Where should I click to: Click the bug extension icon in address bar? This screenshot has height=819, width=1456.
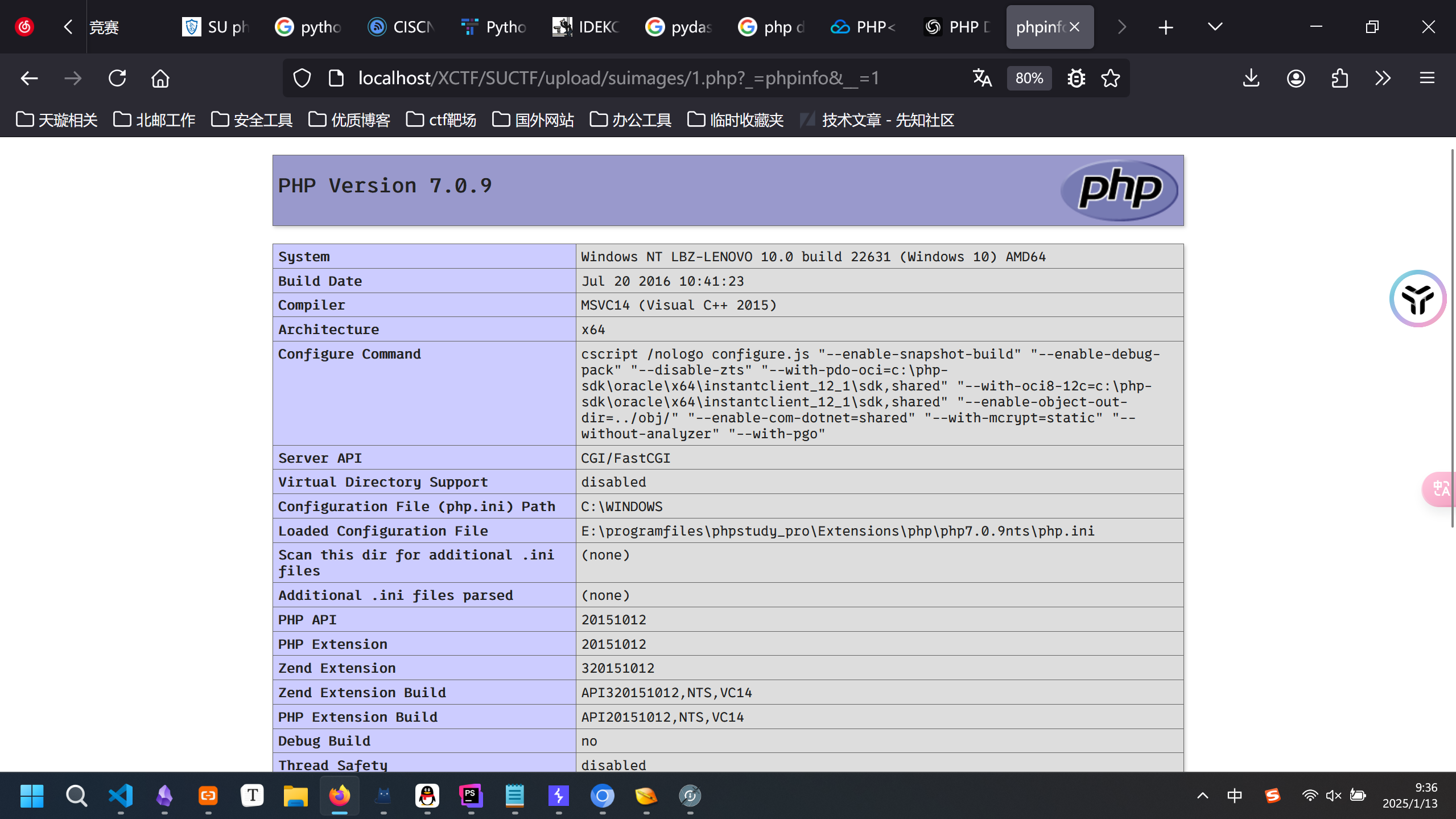pos(1076,78)
